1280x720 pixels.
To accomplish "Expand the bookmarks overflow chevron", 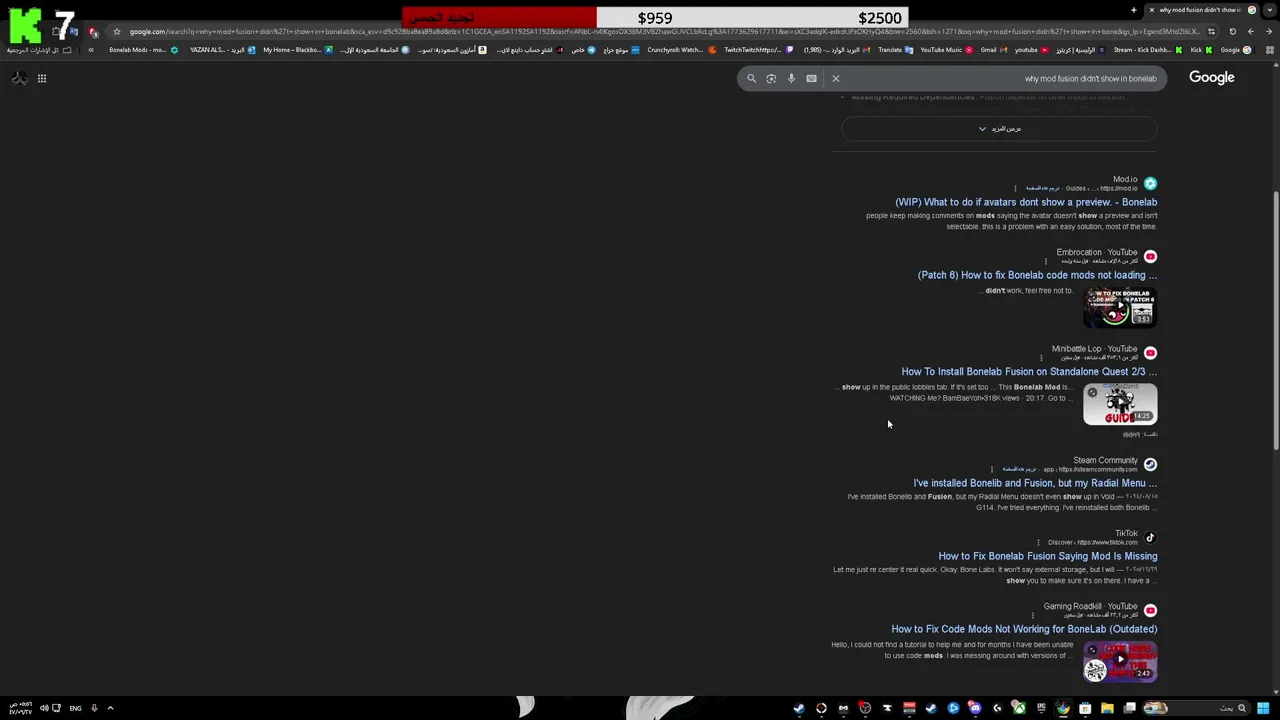I will pos(91,50).
